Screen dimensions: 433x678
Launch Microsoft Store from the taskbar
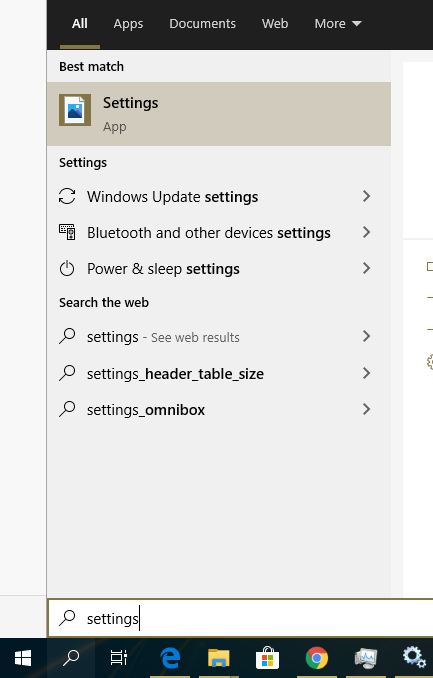(x=267, y=658)
